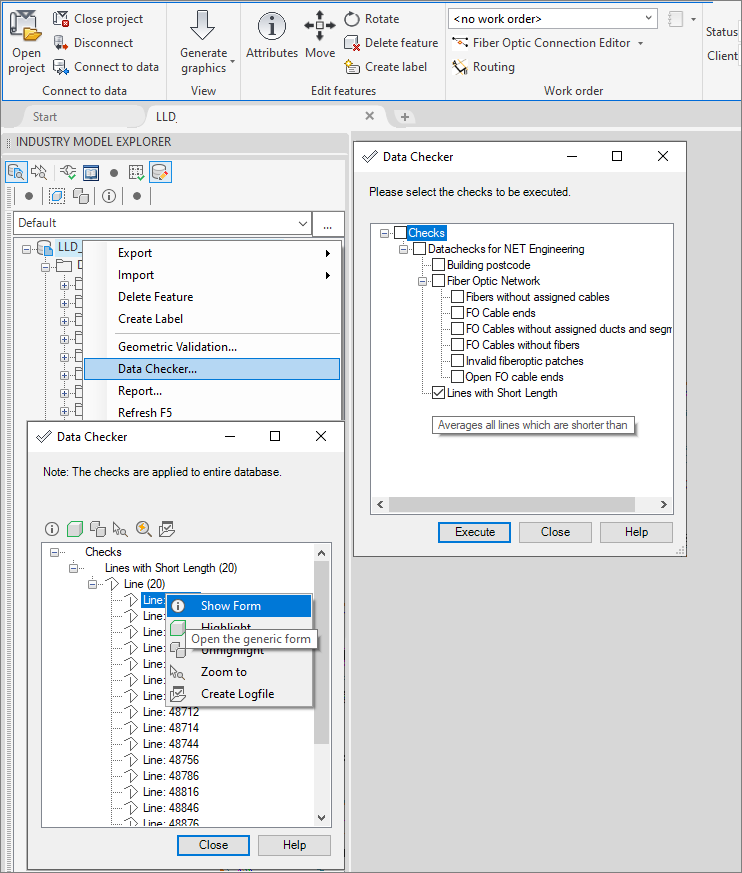Click the ellipsis button beside Default

click(x=328, y=223)
